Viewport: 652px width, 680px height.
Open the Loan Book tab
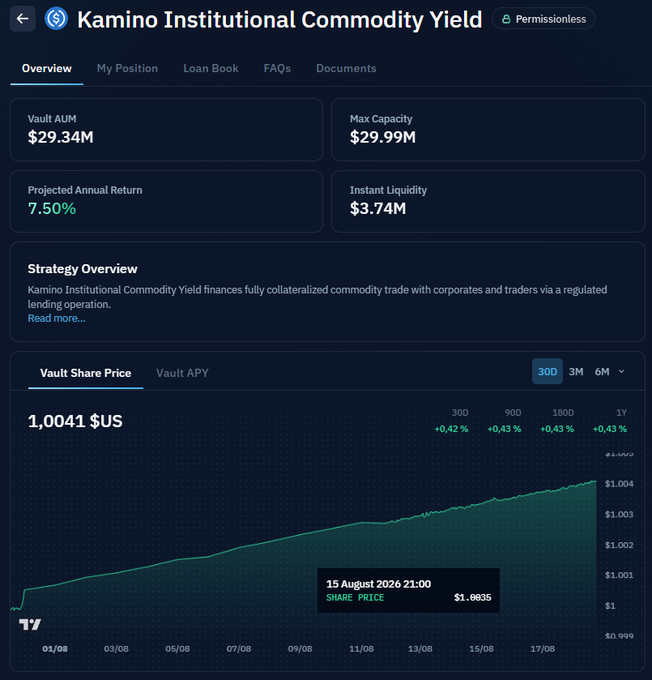pyautogui.click(x=211, y=69)
